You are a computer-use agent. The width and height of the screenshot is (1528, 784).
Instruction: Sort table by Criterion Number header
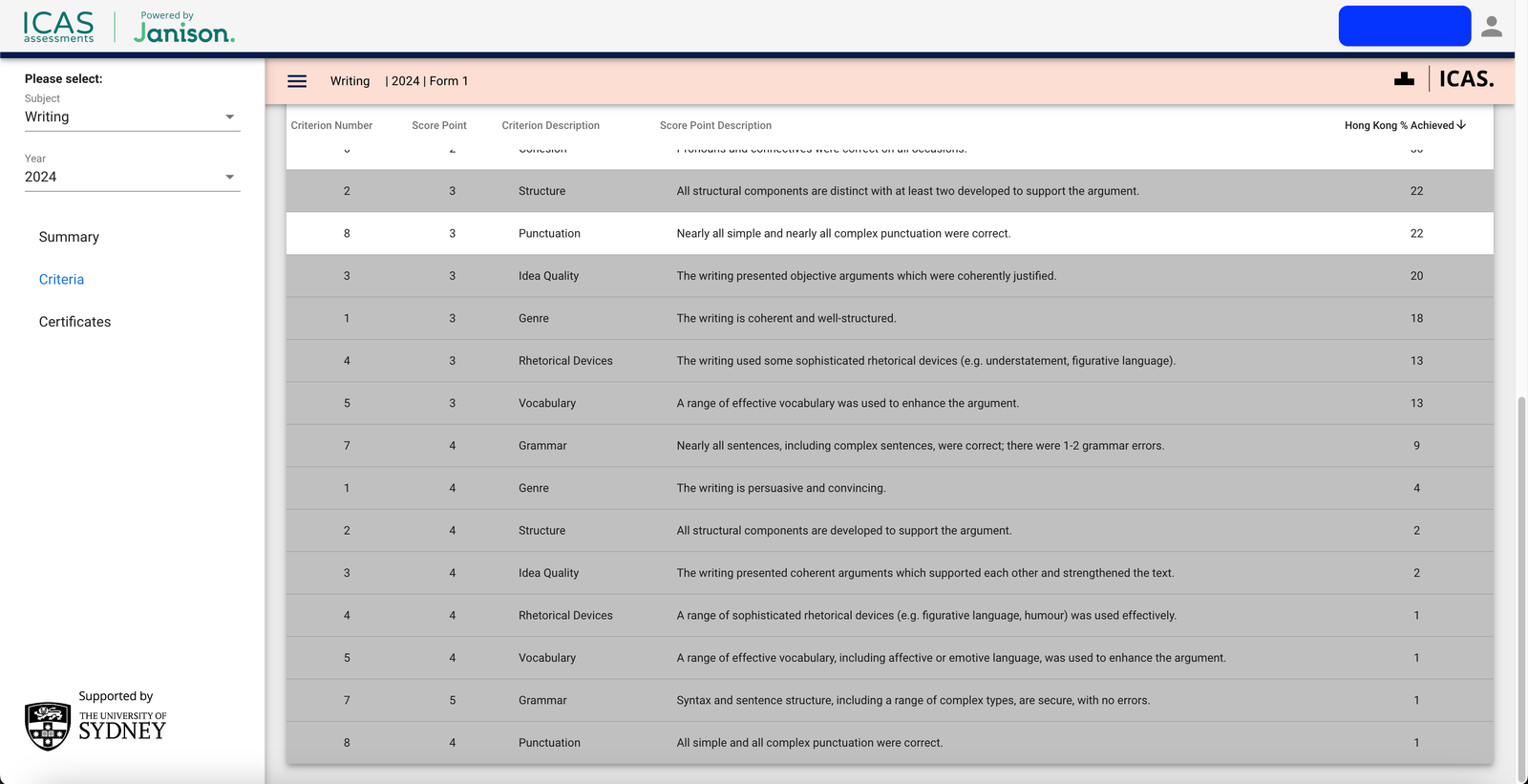click(331, 125)
